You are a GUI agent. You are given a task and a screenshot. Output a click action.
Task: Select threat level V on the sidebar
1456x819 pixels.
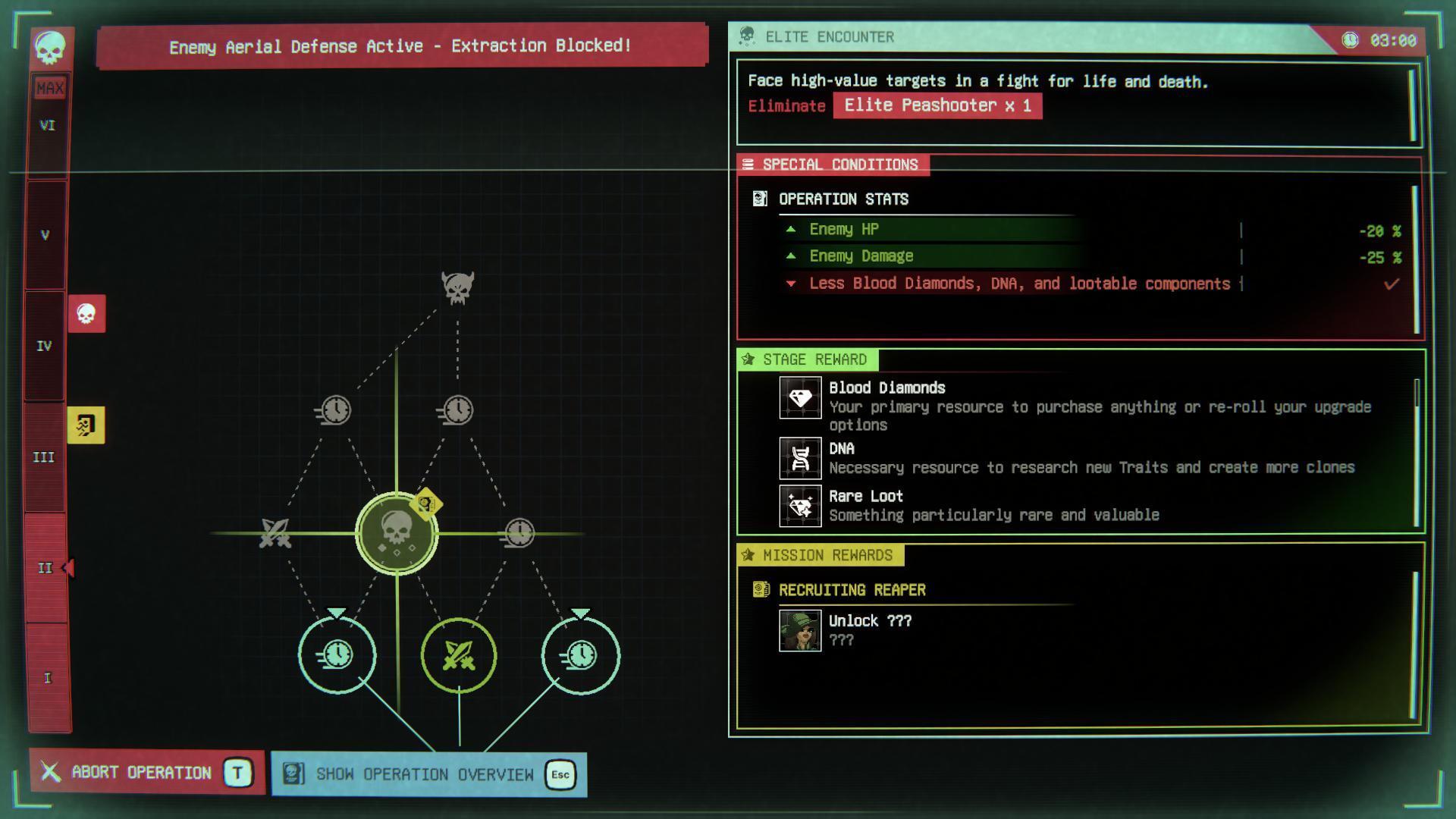(x=45, y=235)
